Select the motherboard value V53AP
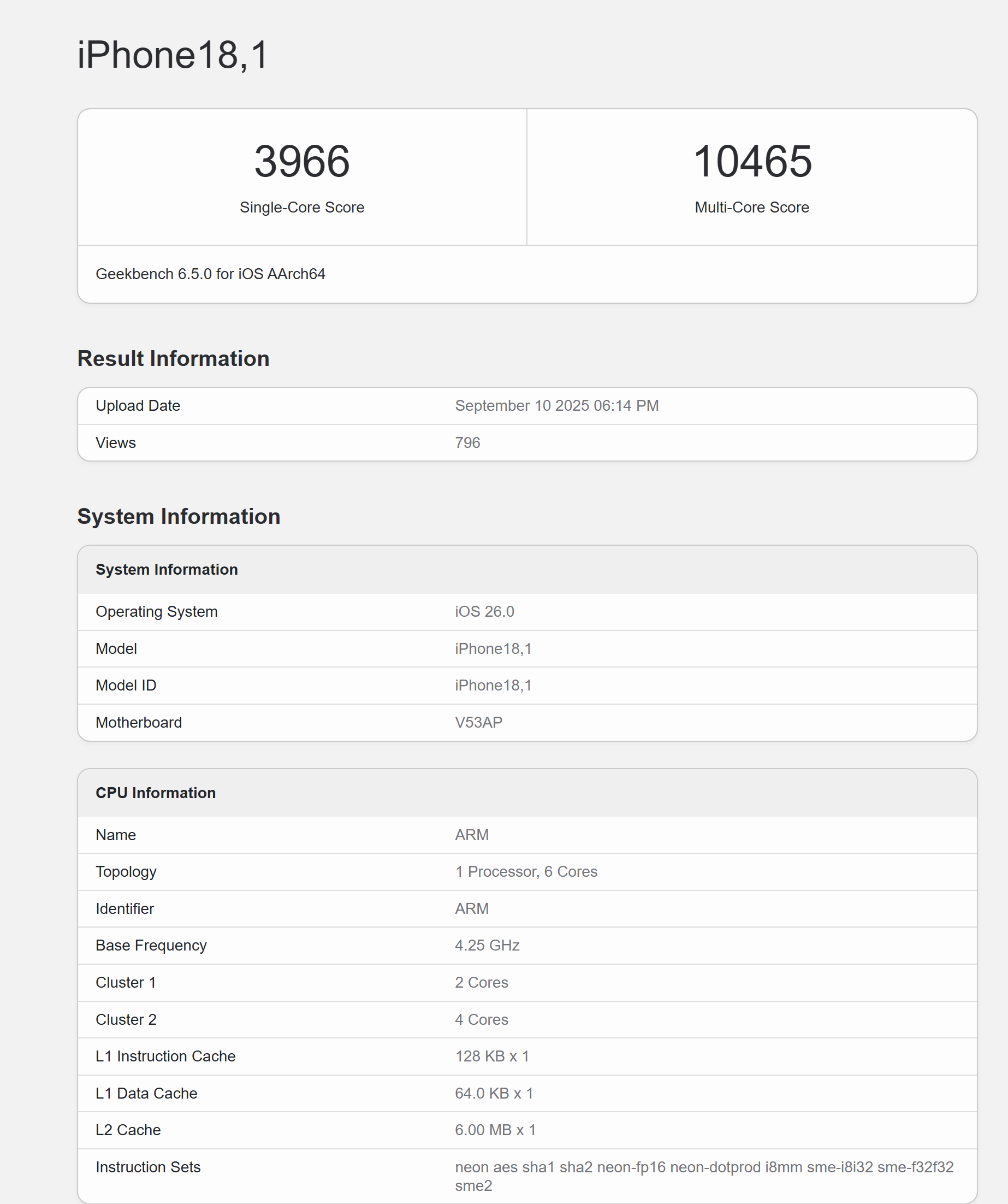The image size is (1008, 1204). (478, 722)
